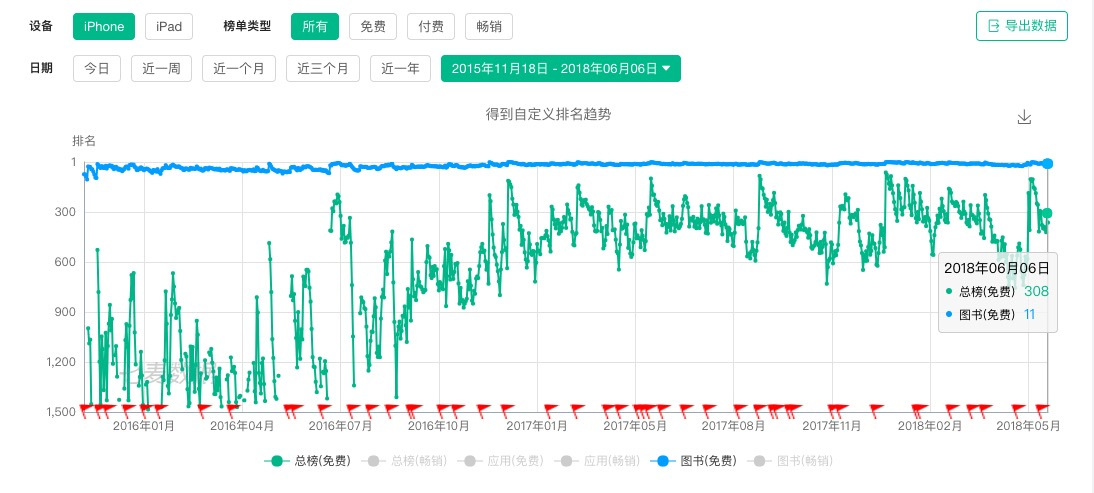The width and height of the screenshot is (1094, 493).
Task: Select the 近一个月 date range
Action: click(238, 68)
